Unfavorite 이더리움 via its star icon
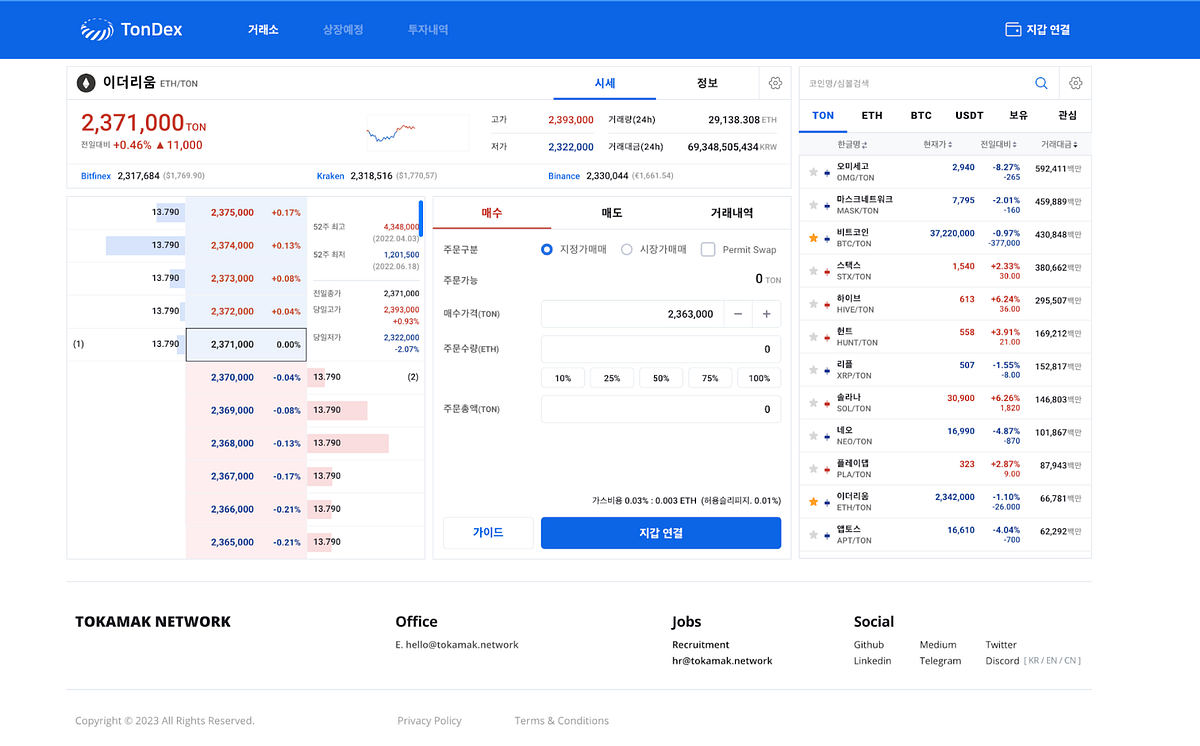The width and height of the screenshot is (1200, 746). point(813,502)
